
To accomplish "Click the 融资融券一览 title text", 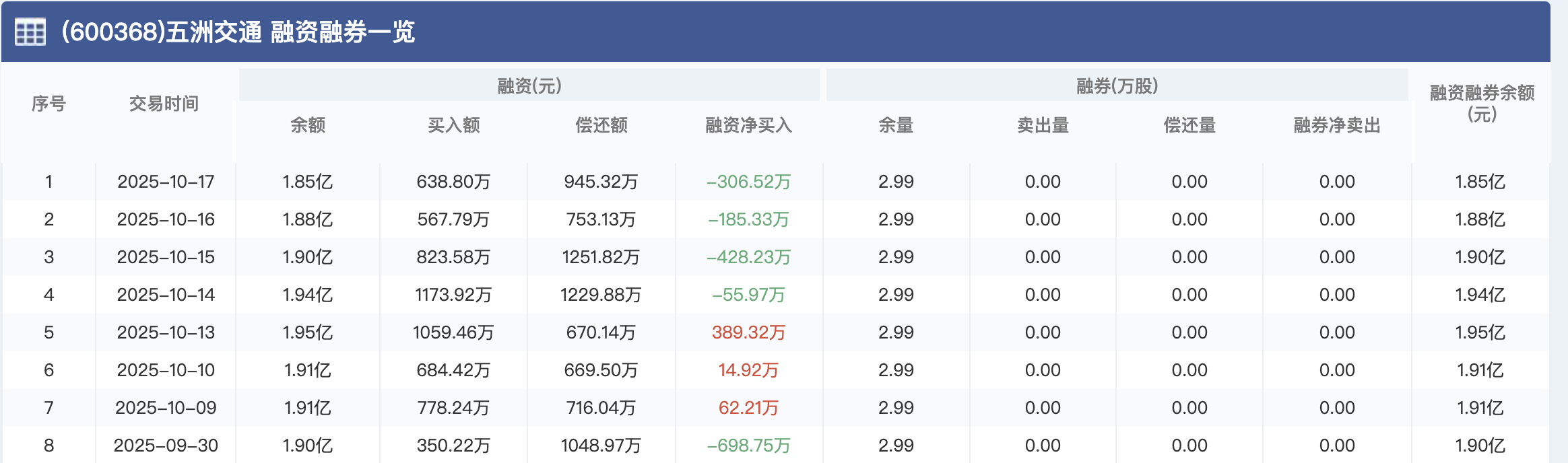I will tap(342, 32).
